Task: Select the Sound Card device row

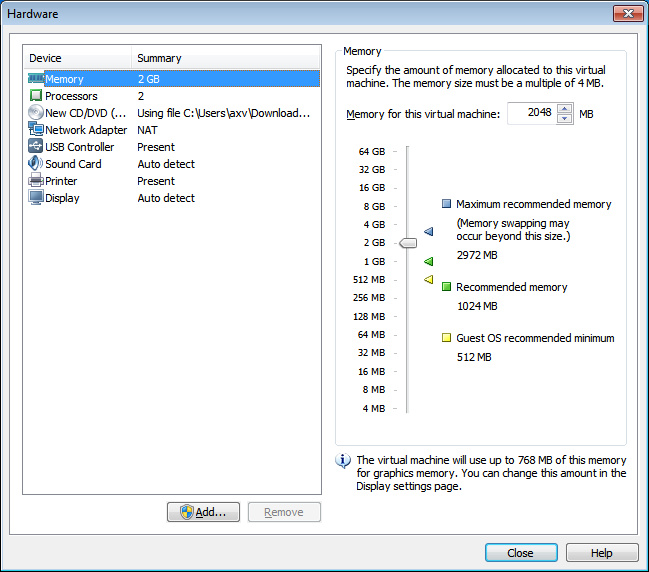Action: 172,164
